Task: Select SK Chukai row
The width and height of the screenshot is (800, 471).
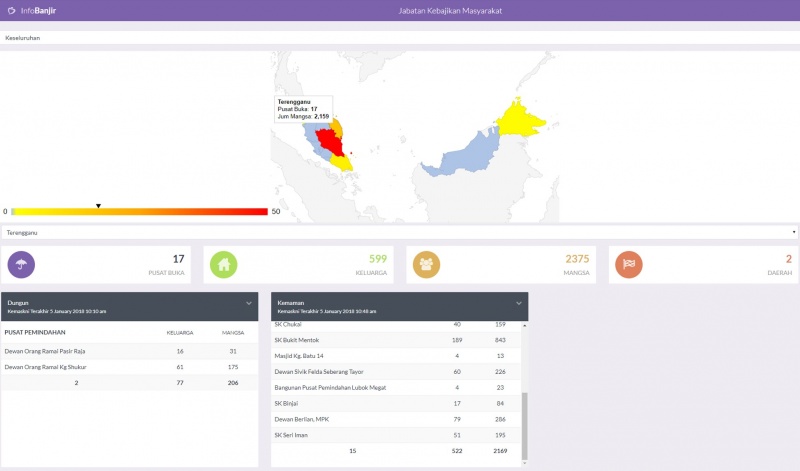Action: 396,325
